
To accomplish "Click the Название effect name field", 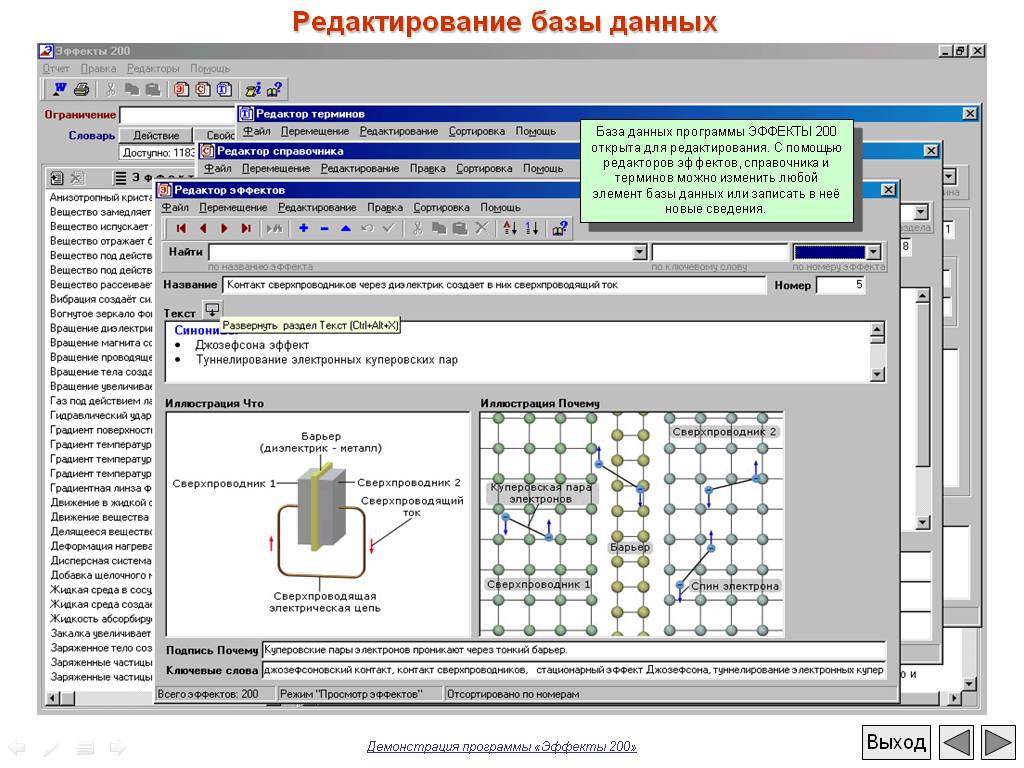I will [494, 285].
